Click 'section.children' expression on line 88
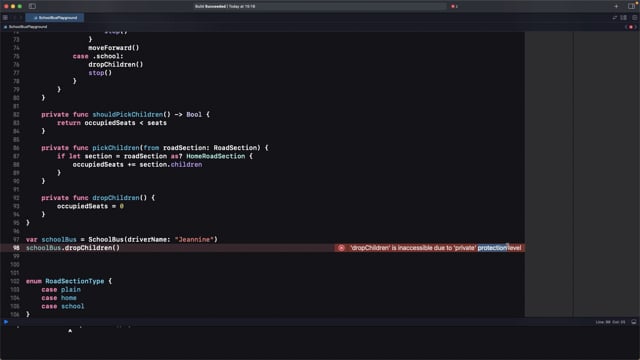Image resolution: width=640 pixels, height=360 pixels. (171, 164)
